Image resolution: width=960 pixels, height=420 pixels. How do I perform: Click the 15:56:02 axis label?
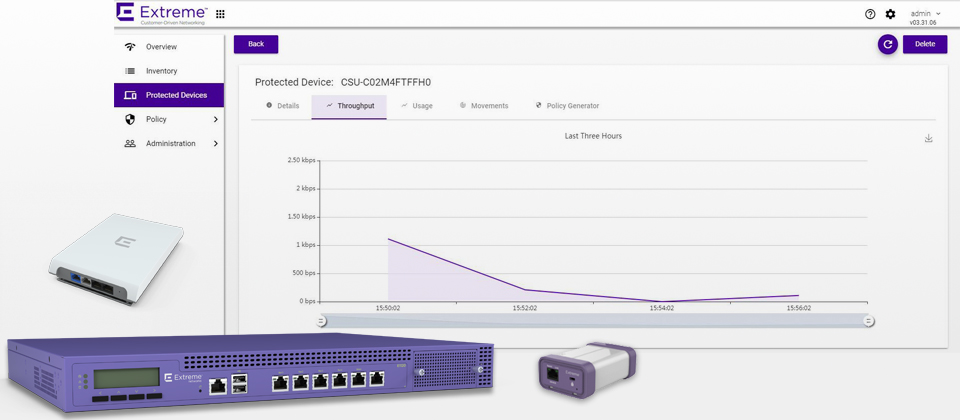pos(798,309)
